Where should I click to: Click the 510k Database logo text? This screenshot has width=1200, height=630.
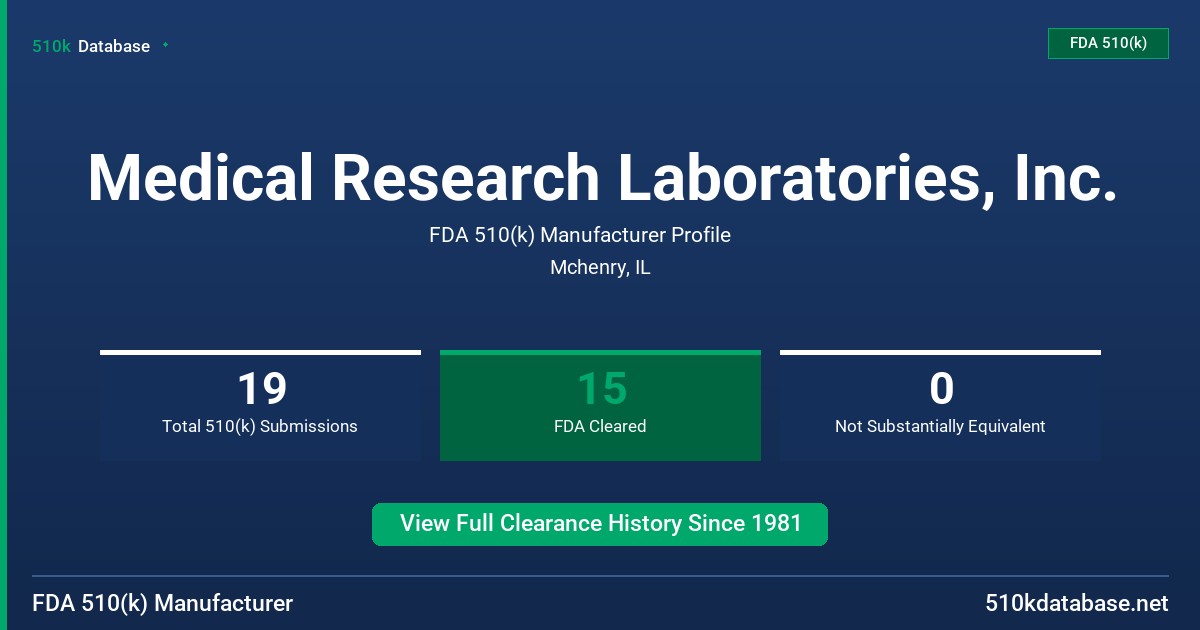91,46
